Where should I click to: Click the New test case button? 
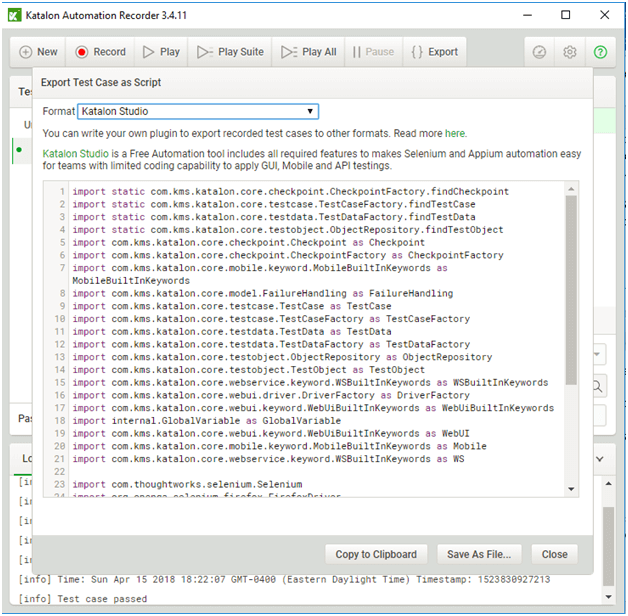click(x=38, y=52)
